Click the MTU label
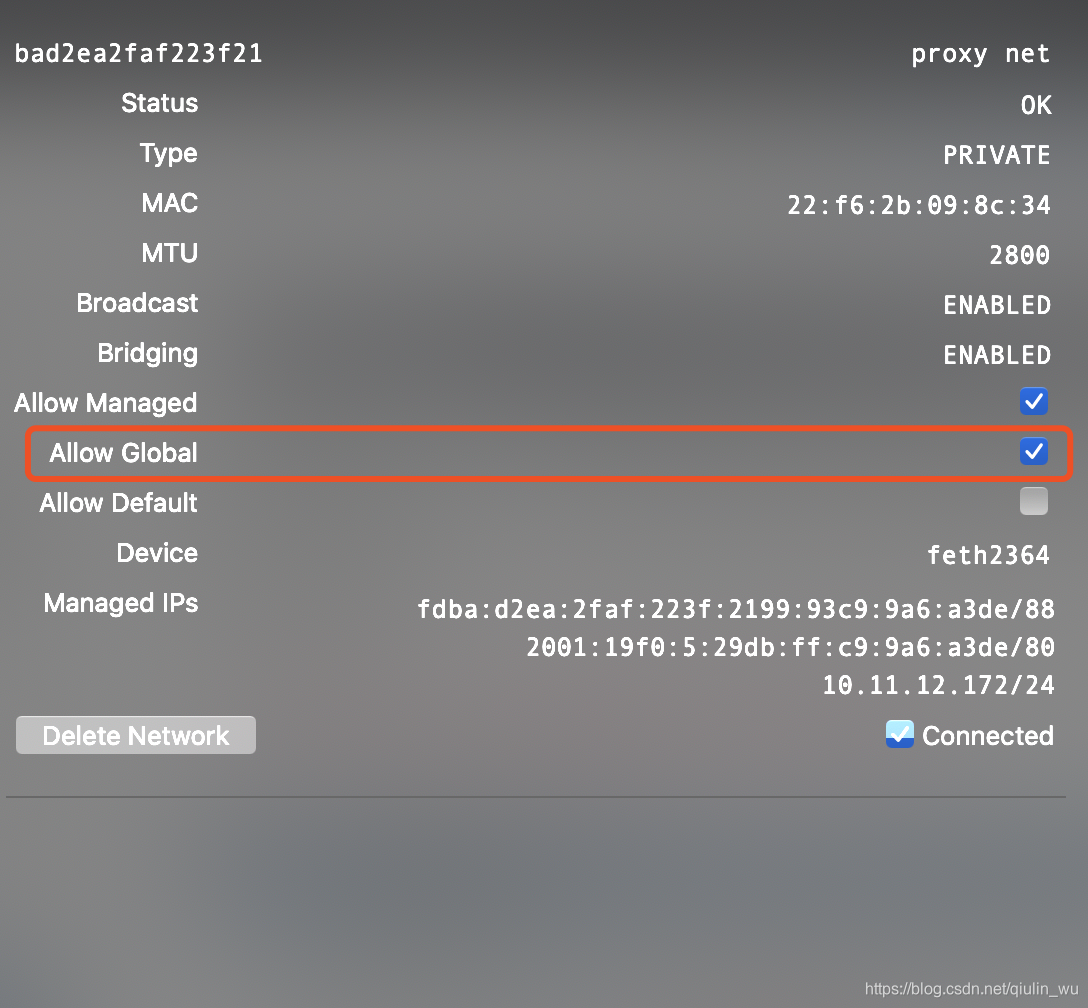This screenshot has width=1088, height=1008. click(170, 253)
